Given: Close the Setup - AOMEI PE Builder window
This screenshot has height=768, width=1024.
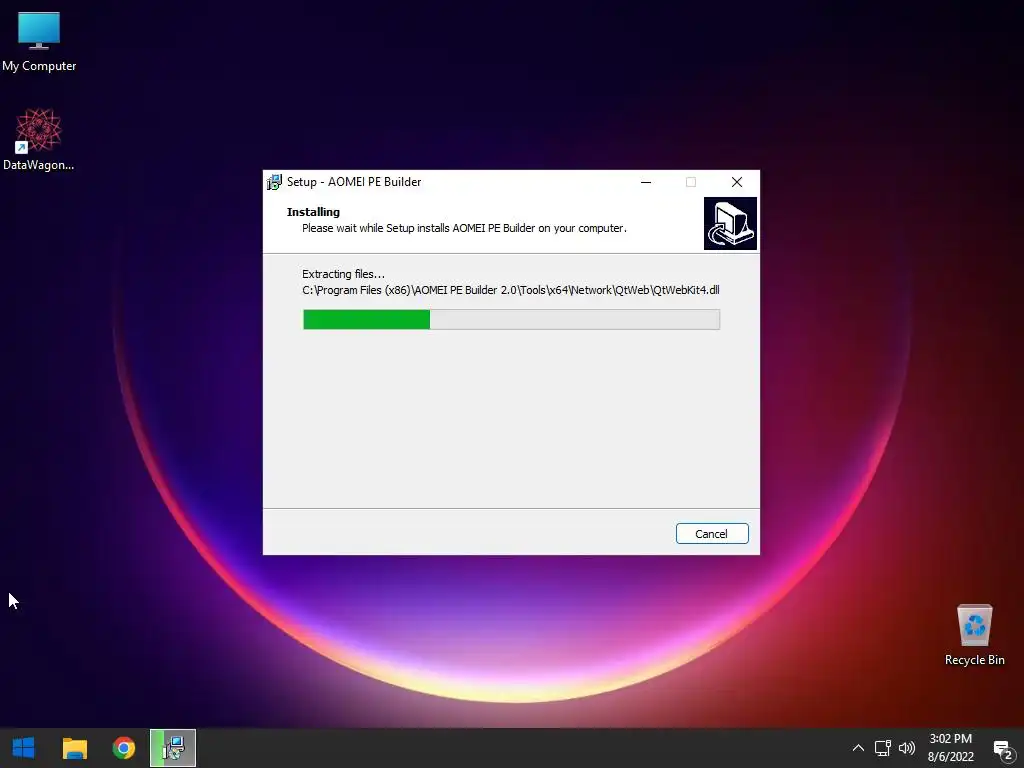Looking at the screenshot, I should (x=737, y=182).
